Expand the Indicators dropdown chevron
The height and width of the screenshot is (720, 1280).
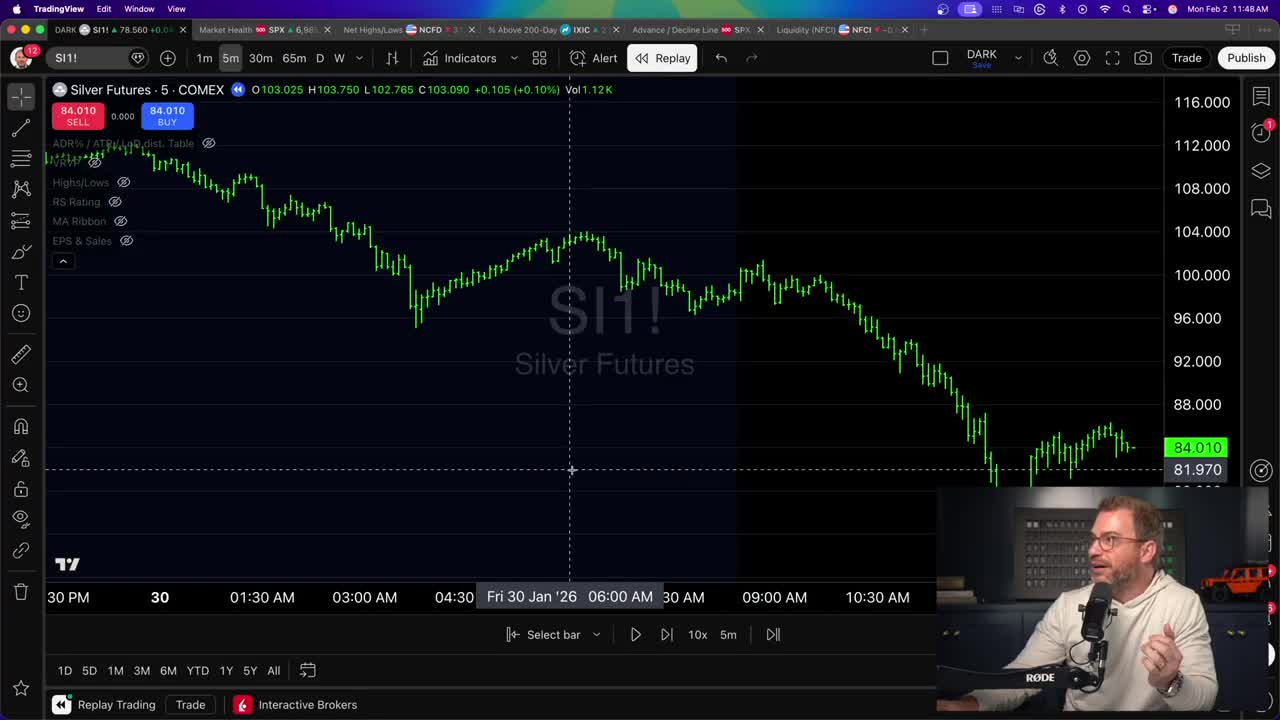coord(514,58)
